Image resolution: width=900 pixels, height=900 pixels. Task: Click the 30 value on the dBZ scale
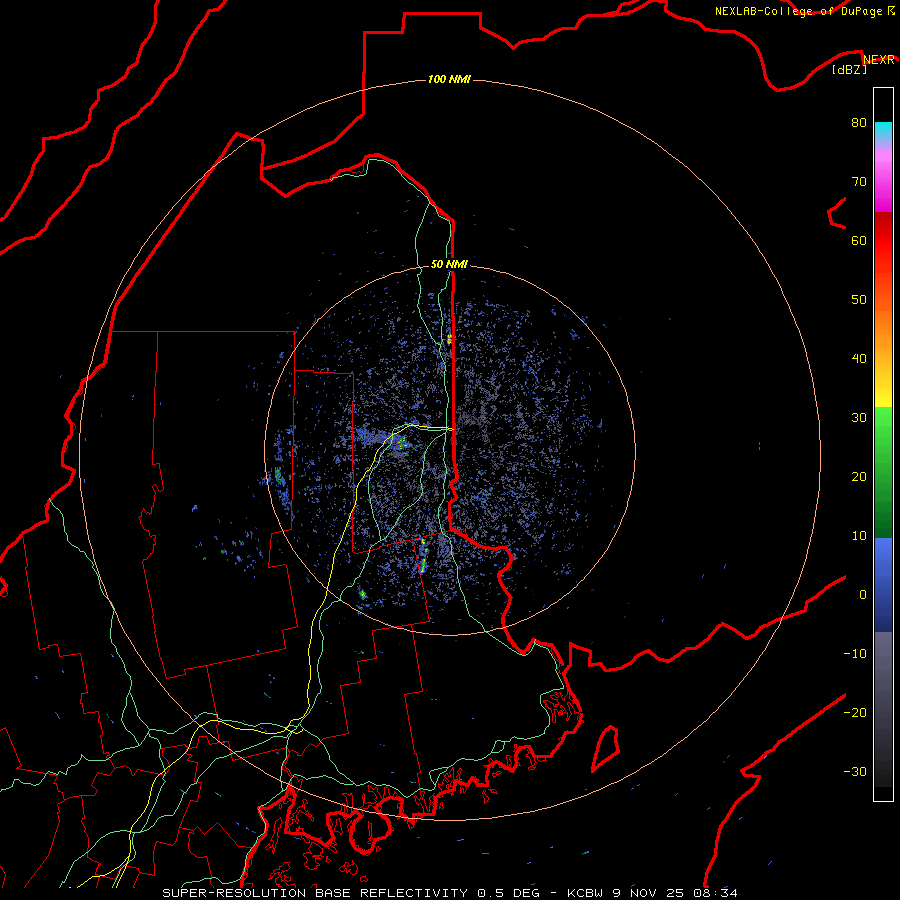pos(859,417)
